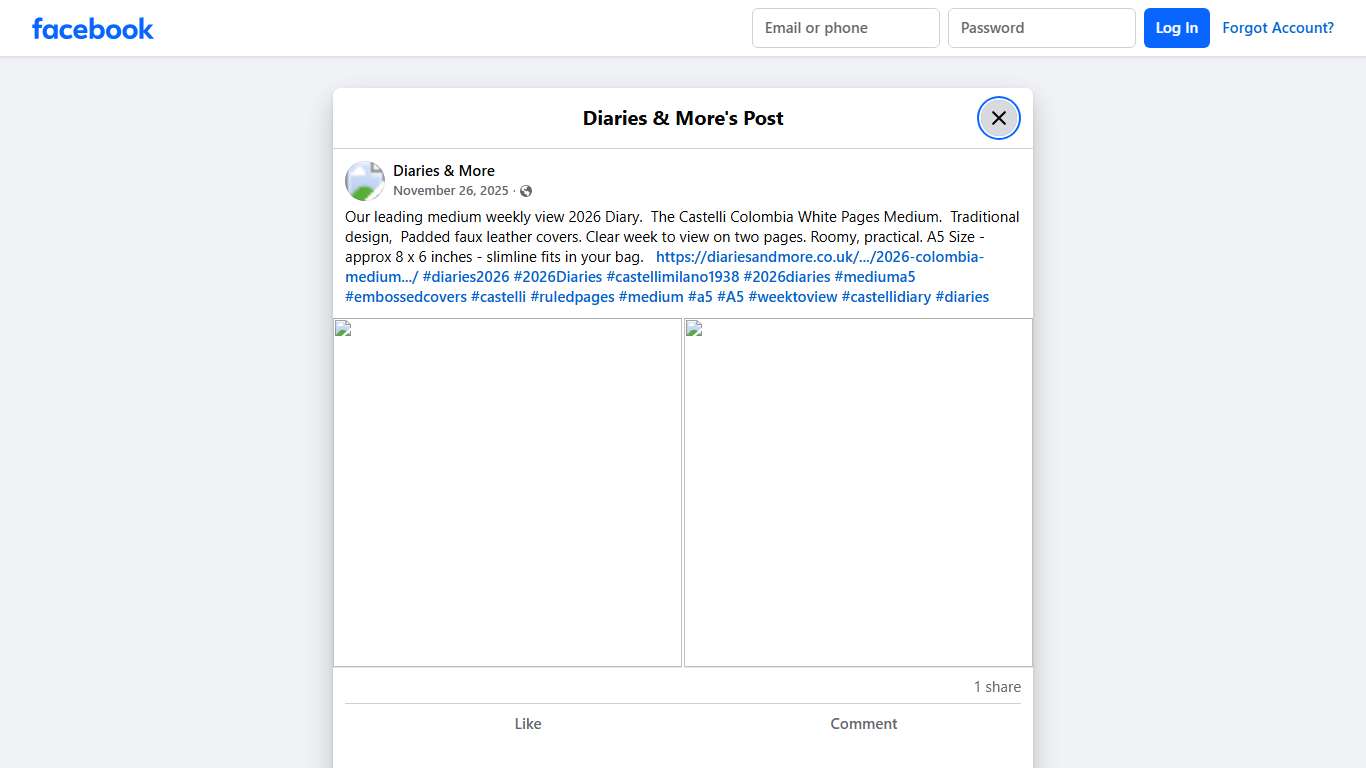This screenshot has height=768, width=1366.
Task: Click the Diaries & More profile picture
Action: (364, 180)
